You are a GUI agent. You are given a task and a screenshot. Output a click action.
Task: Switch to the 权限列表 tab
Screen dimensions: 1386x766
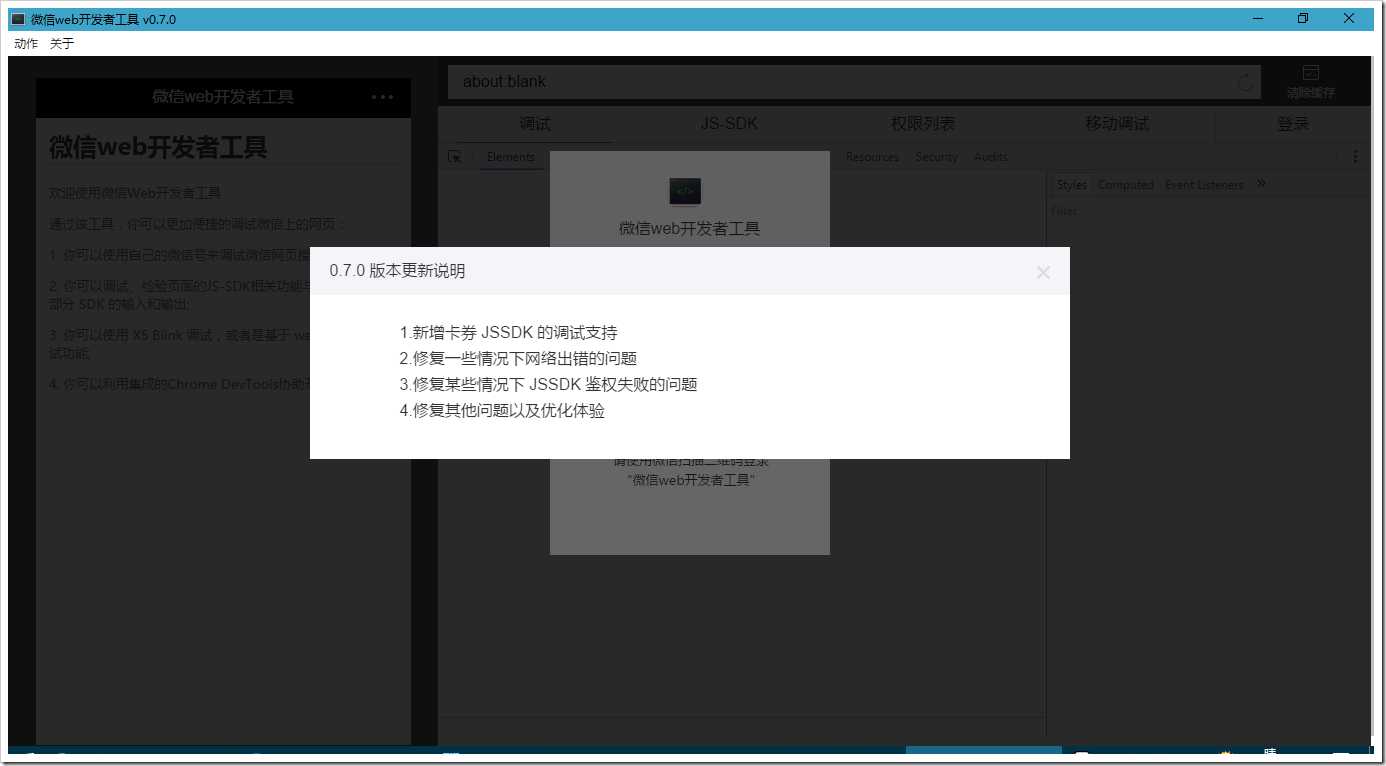coord(923,124)
